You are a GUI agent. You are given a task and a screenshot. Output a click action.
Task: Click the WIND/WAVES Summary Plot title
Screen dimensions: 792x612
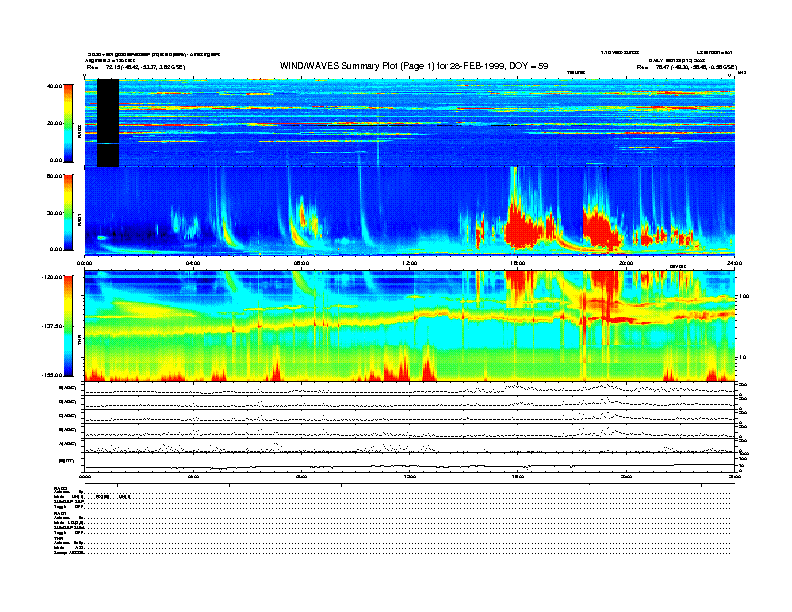(x=414, y=66)
